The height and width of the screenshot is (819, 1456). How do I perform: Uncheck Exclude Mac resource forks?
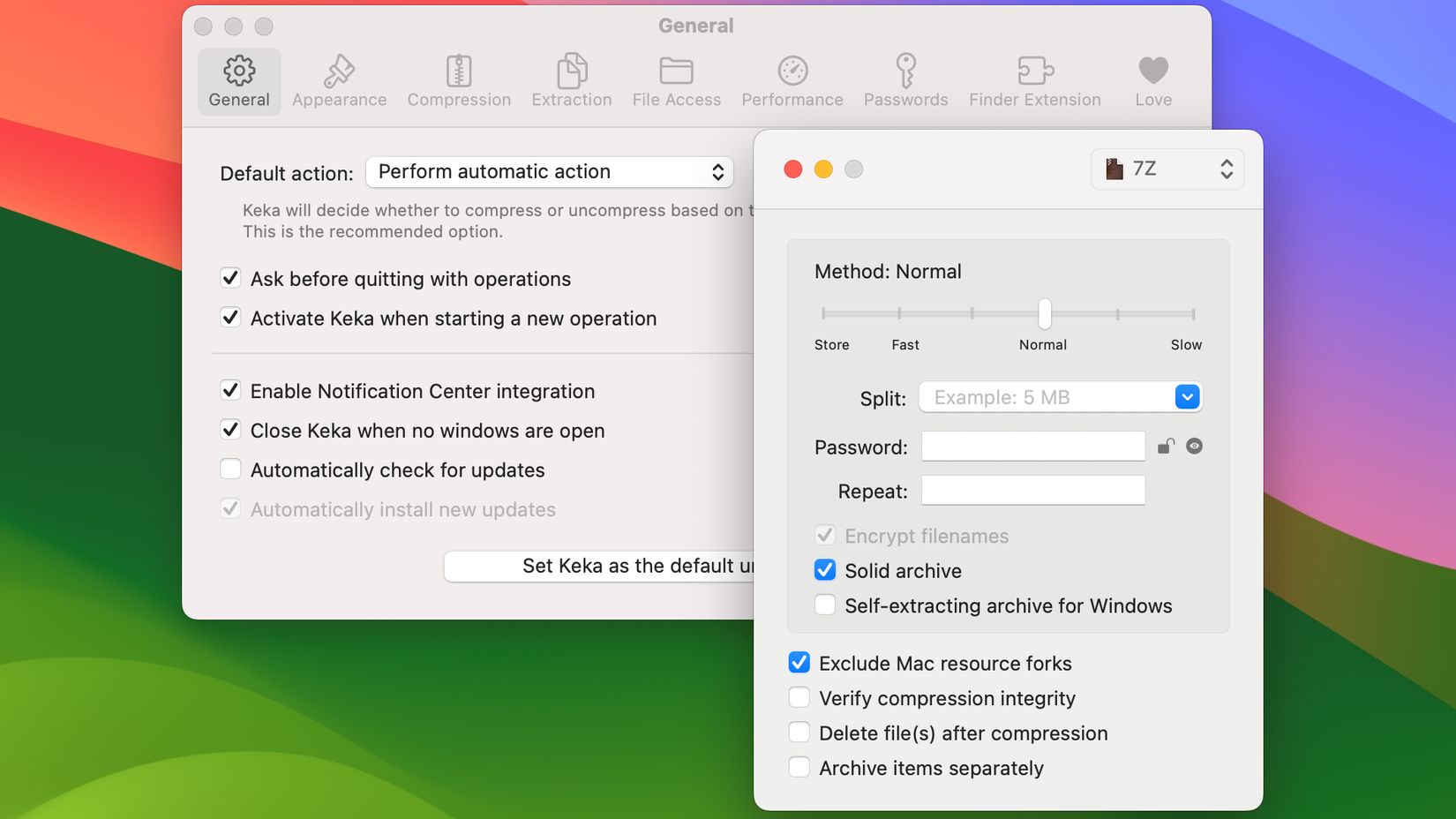(799, 662)
